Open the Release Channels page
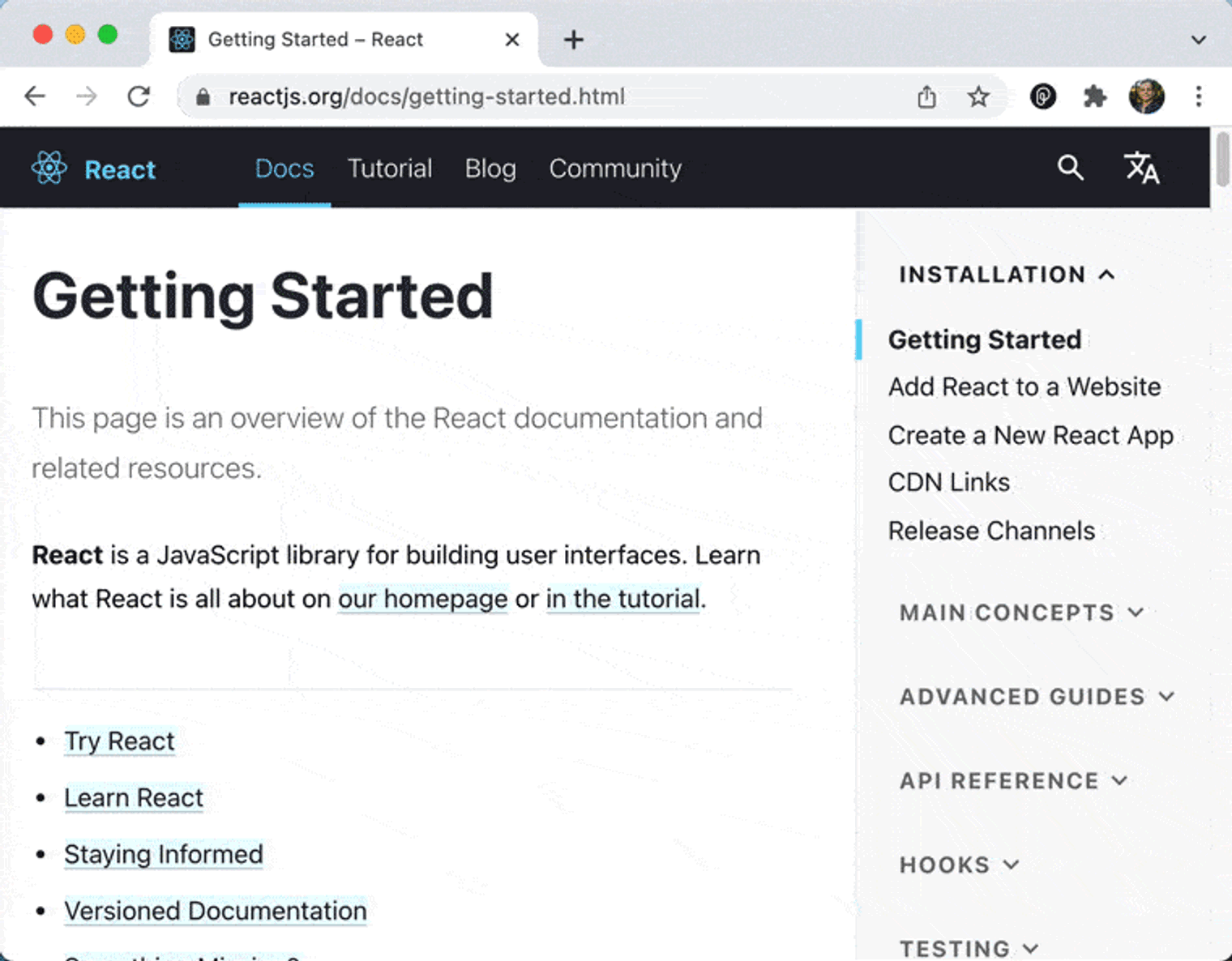The width and height of the screenshot is (1232, 961). click(992, 531)
